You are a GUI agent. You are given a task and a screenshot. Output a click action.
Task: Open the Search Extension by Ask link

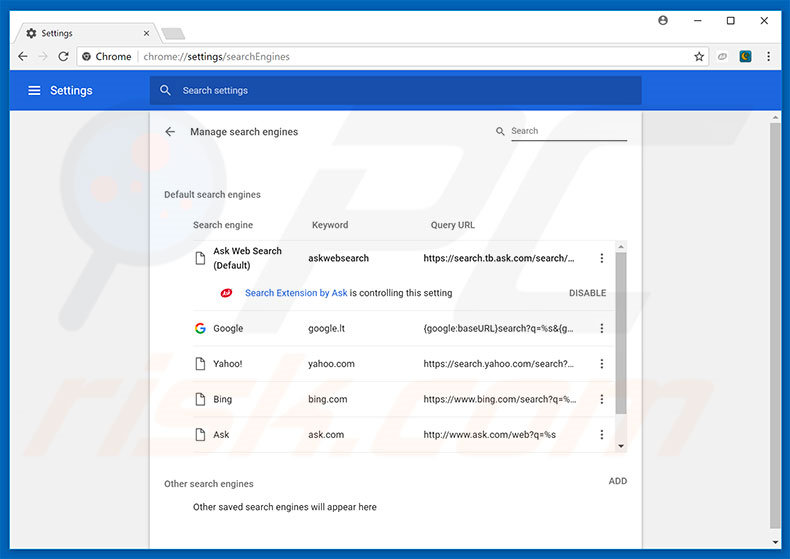point(296,293)
